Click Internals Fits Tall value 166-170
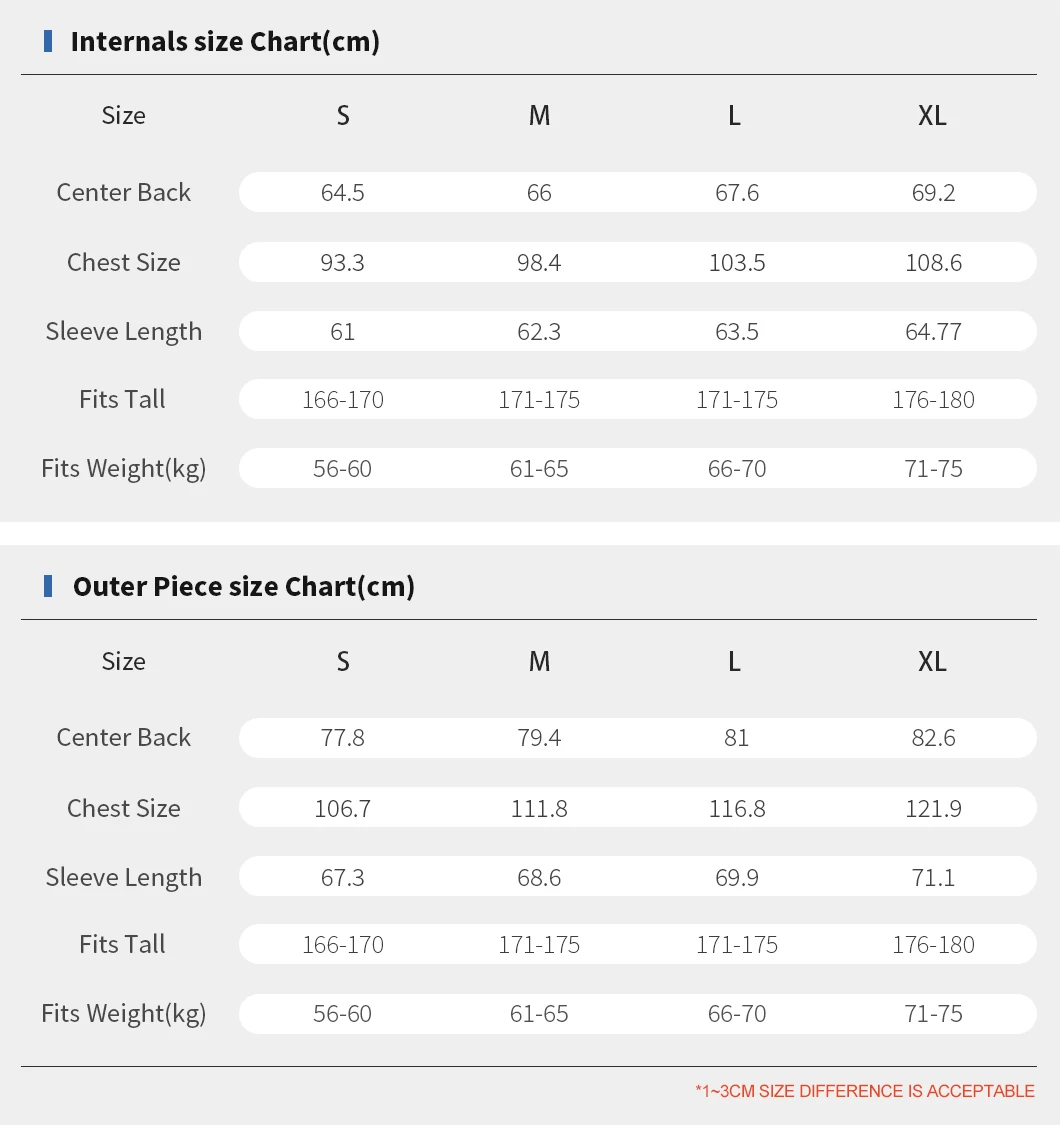The image size is (1060, 1125). pyautogui.click(x=342, y=400)
